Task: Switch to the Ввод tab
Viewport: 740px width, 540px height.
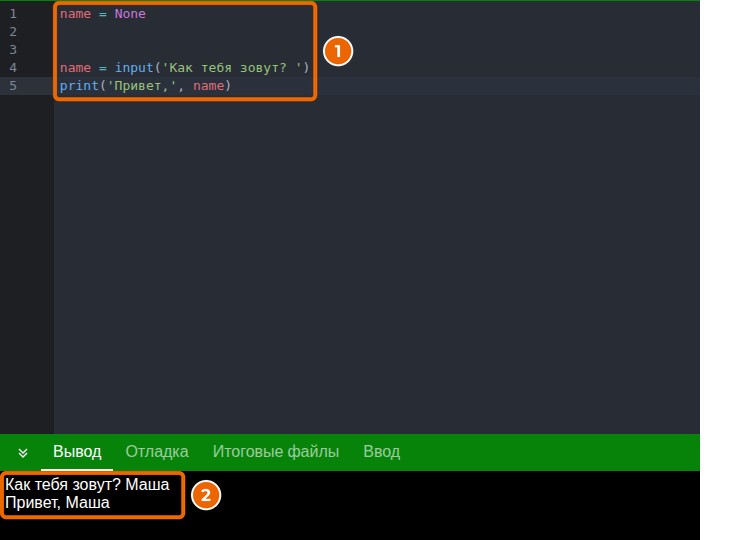Action: pyautogui.click(x=381, y=452)
